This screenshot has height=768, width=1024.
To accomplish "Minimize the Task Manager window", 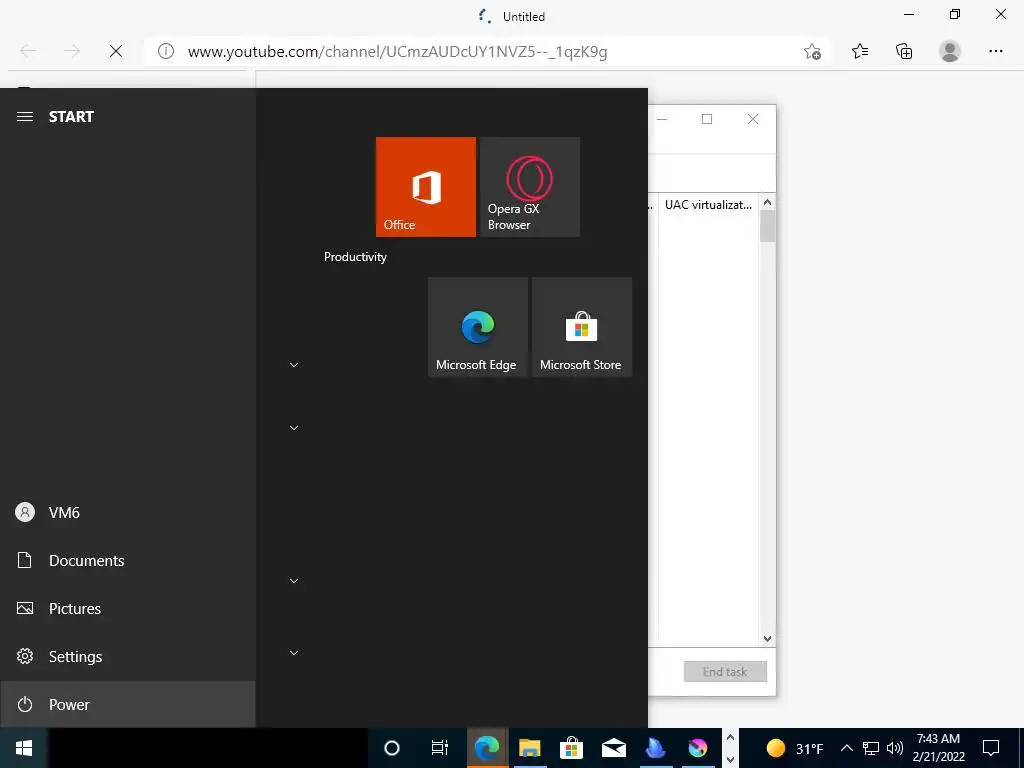I will [x=662, y=119].
